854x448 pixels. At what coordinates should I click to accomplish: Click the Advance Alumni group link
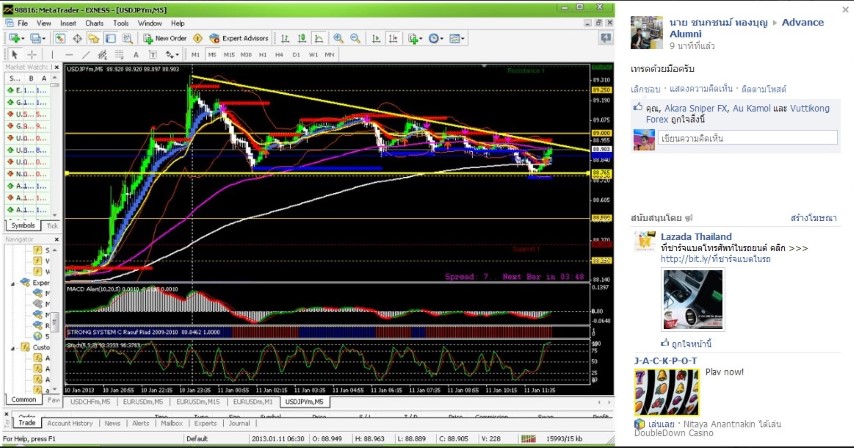tap(747, 28)
